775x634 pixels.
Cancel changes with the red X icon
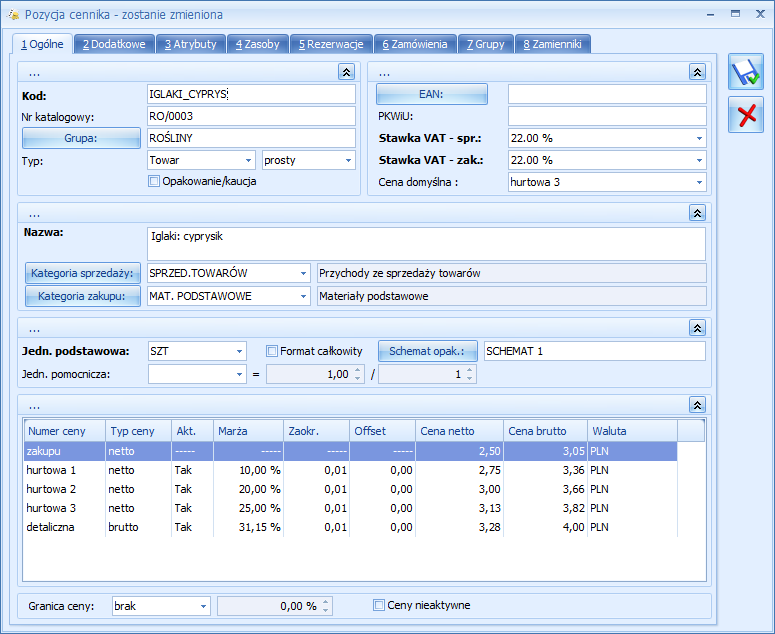pos(745,115)
